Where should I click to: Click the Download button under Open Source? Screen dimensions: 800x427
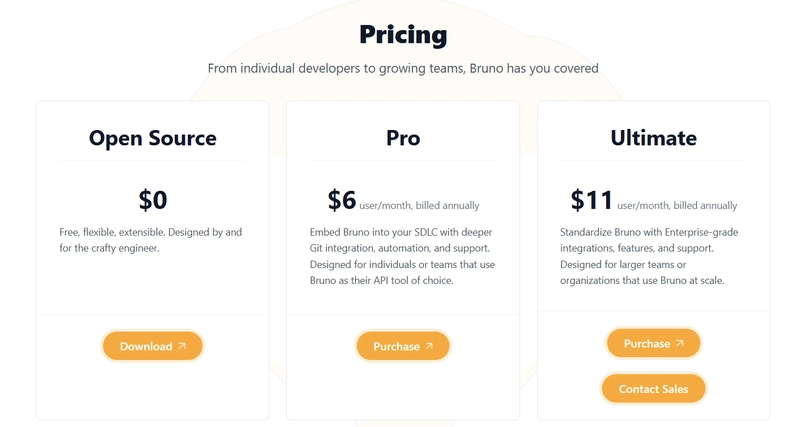(x=153, y=346)
